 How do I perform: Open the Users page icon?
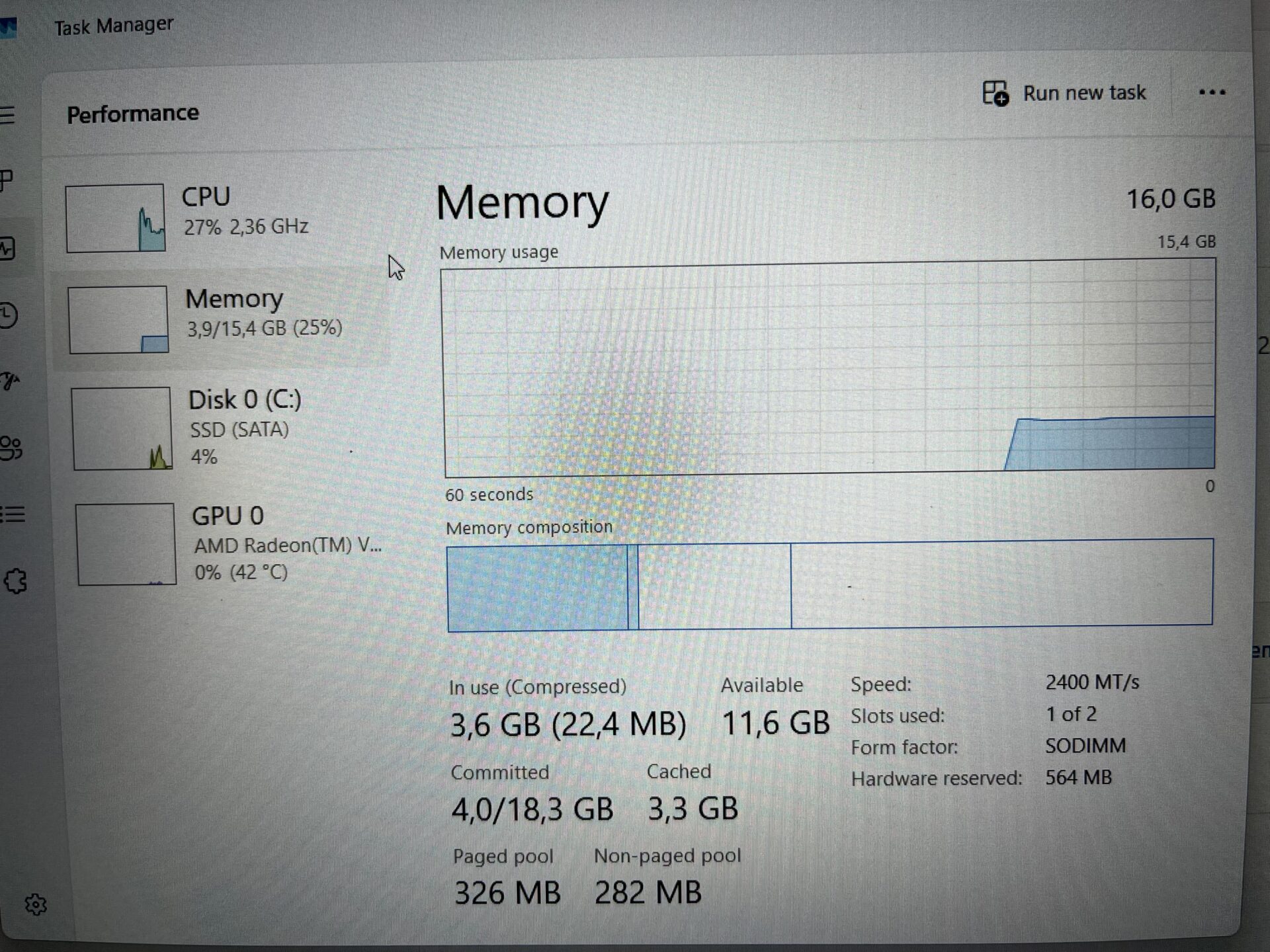point(11,448)
